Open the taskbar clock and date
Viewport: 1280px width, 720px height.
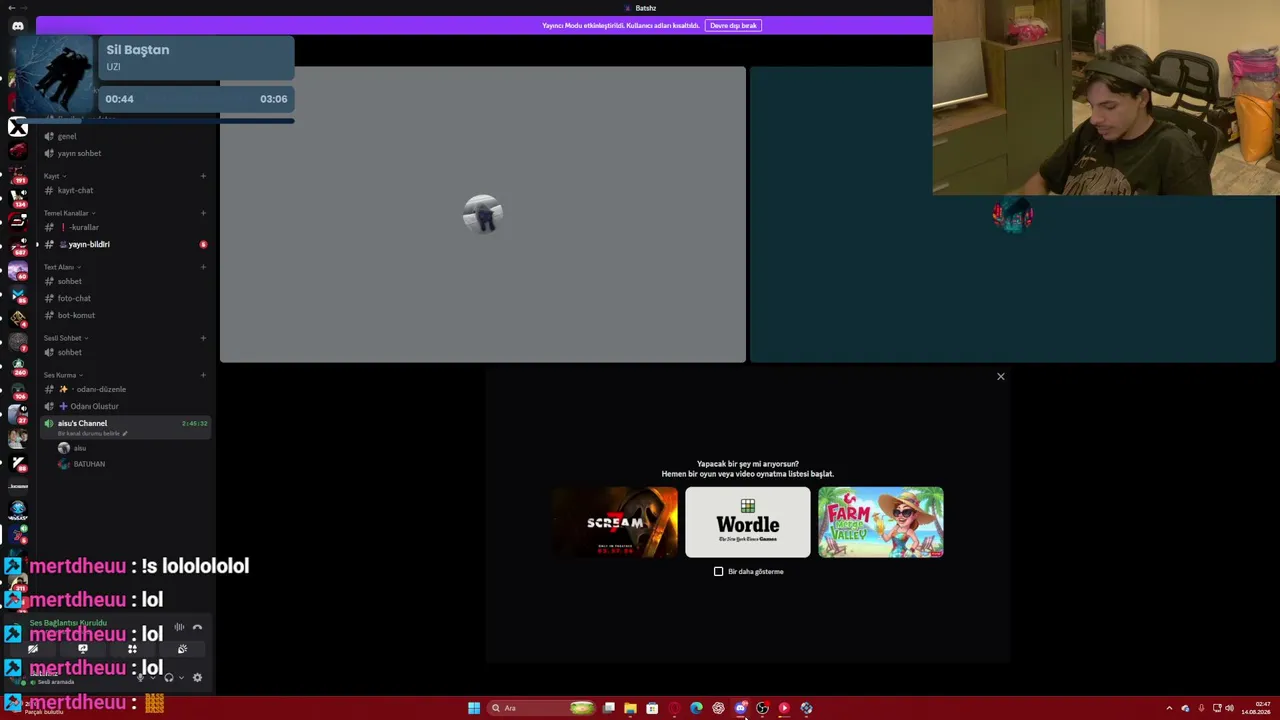pyautogui.click(x=1256, y=708)
